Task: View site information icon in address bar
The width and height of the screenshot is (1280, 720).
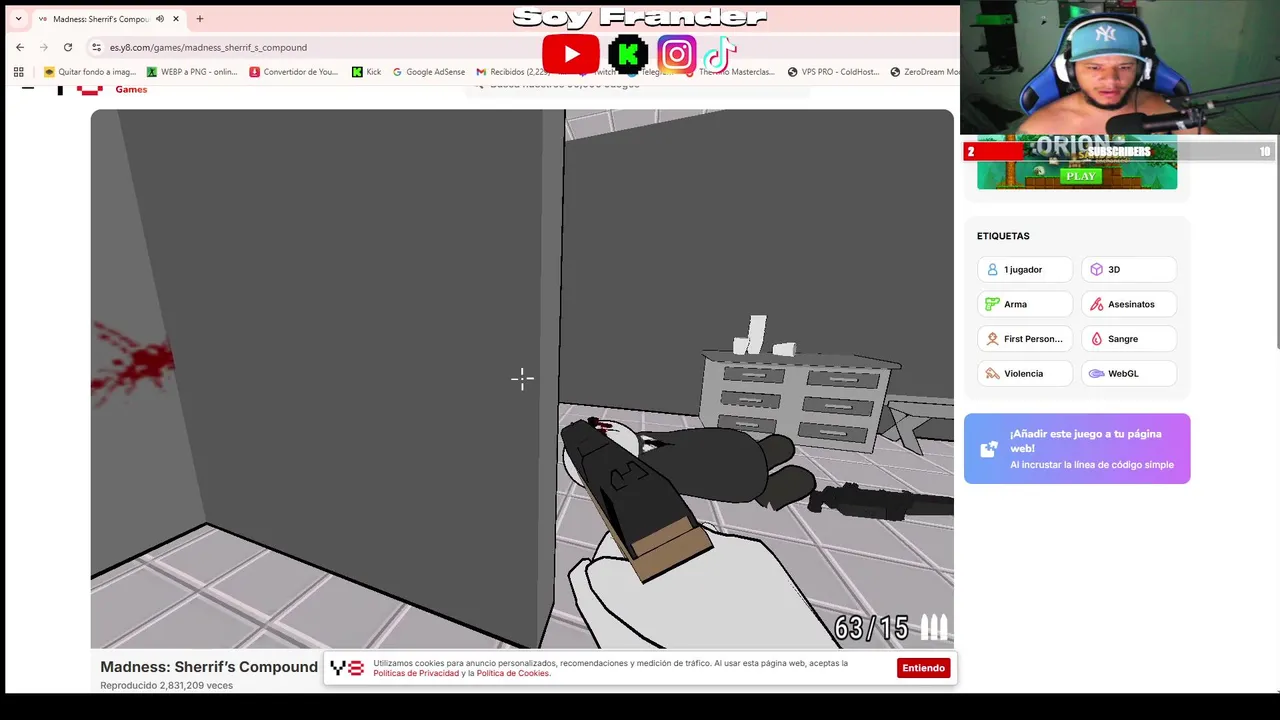Action: click(x=96, y=47)
